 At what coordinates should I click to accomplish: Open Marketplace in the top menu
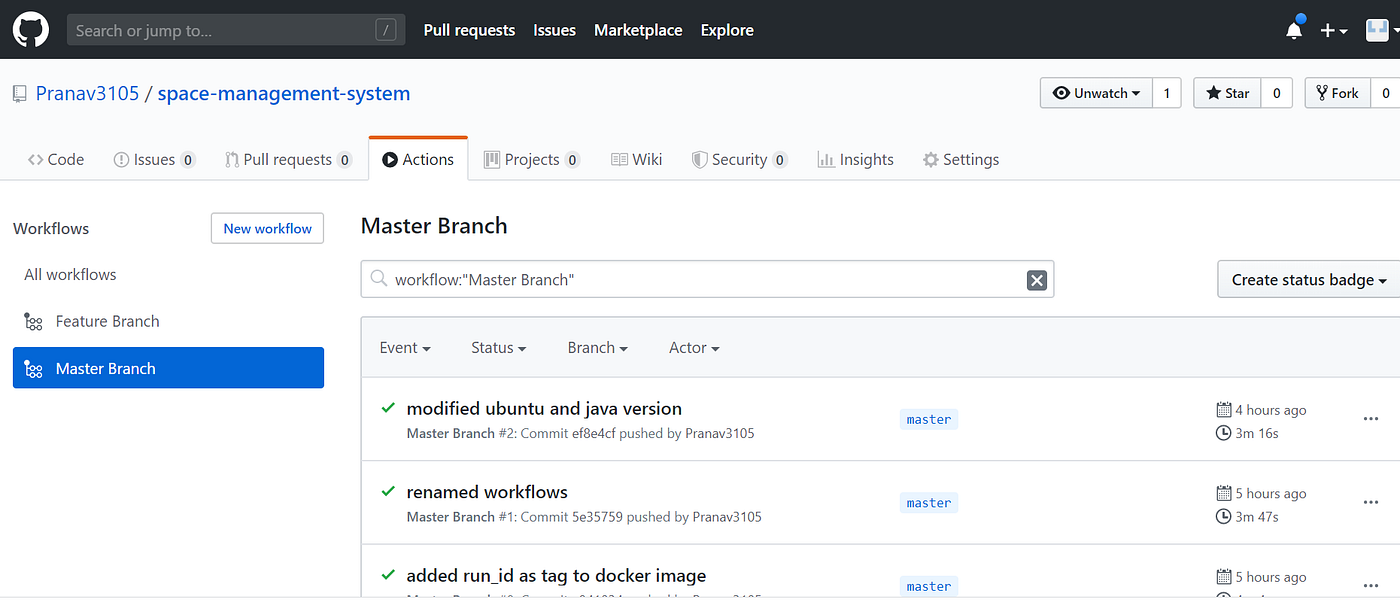click(638, 30)
